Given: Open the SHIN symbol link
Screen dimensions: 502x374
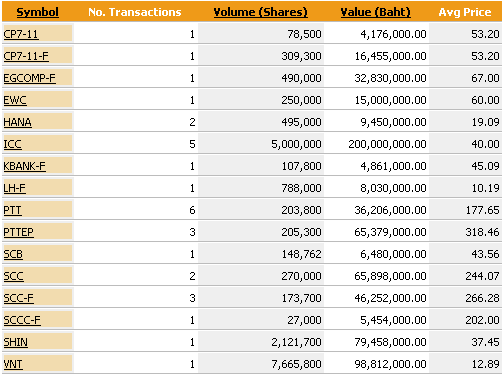Looking at the screenshot, I should pyautogui.click(x=16, y=342).
